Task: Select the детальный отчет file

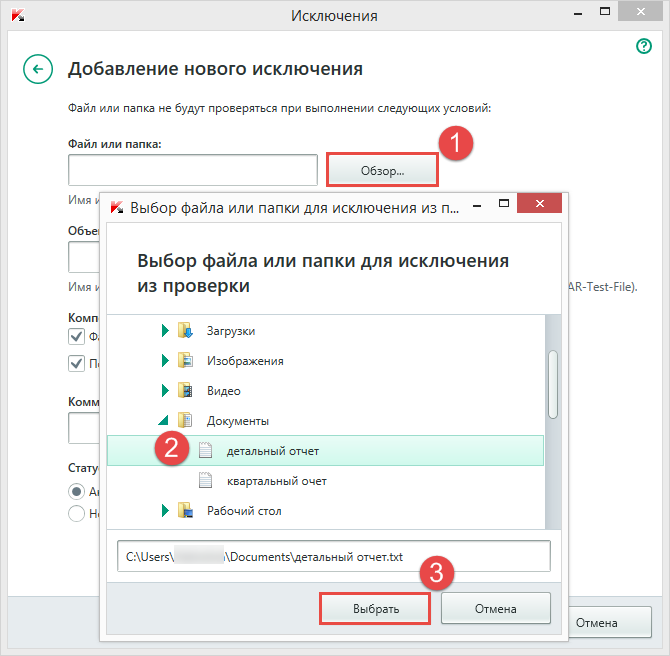Action: 272,451
